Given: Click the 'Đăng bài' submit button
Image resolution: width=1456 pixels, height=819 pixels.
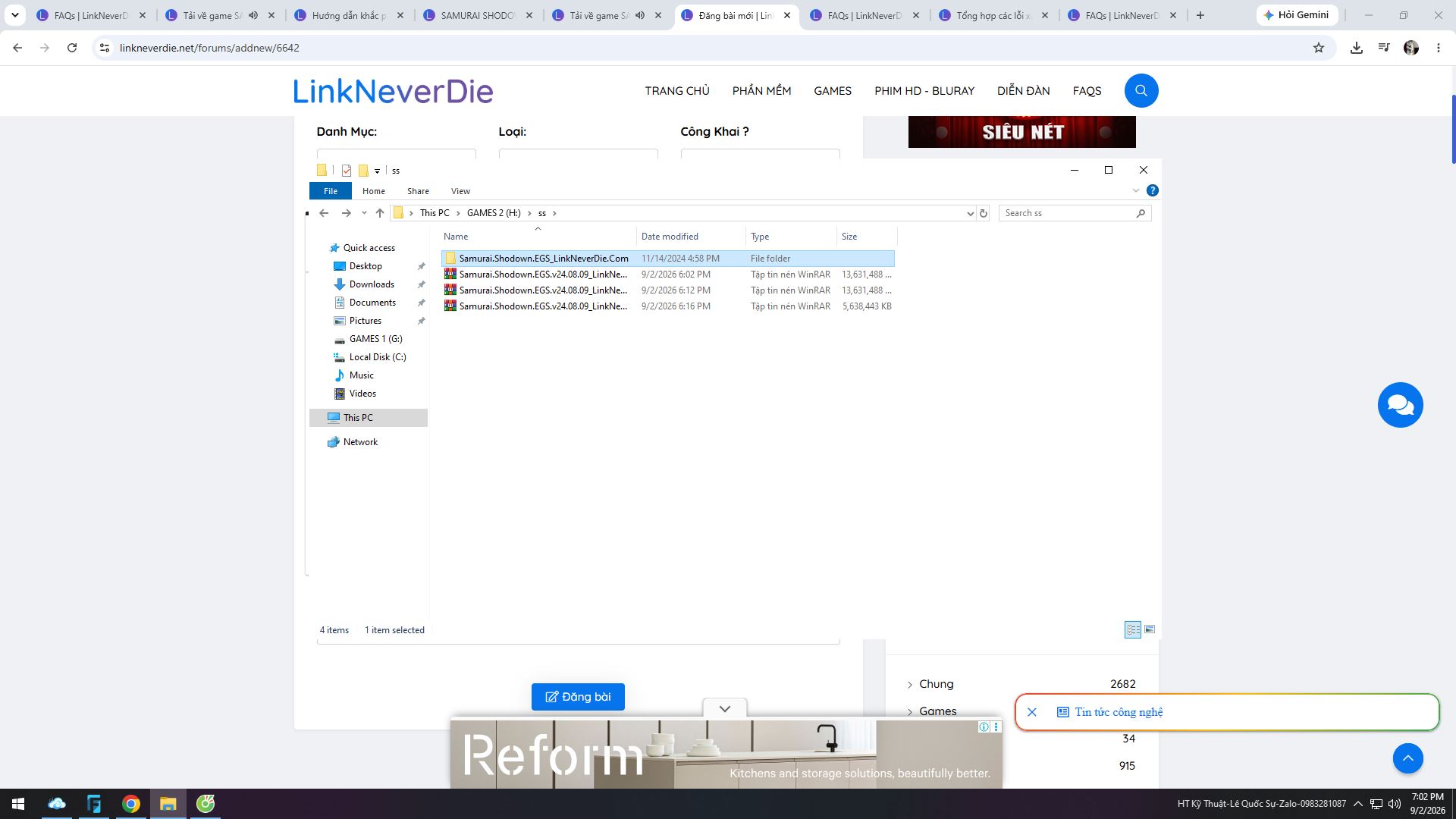Looking at the screenshot, I should click(x=578, y=697).
